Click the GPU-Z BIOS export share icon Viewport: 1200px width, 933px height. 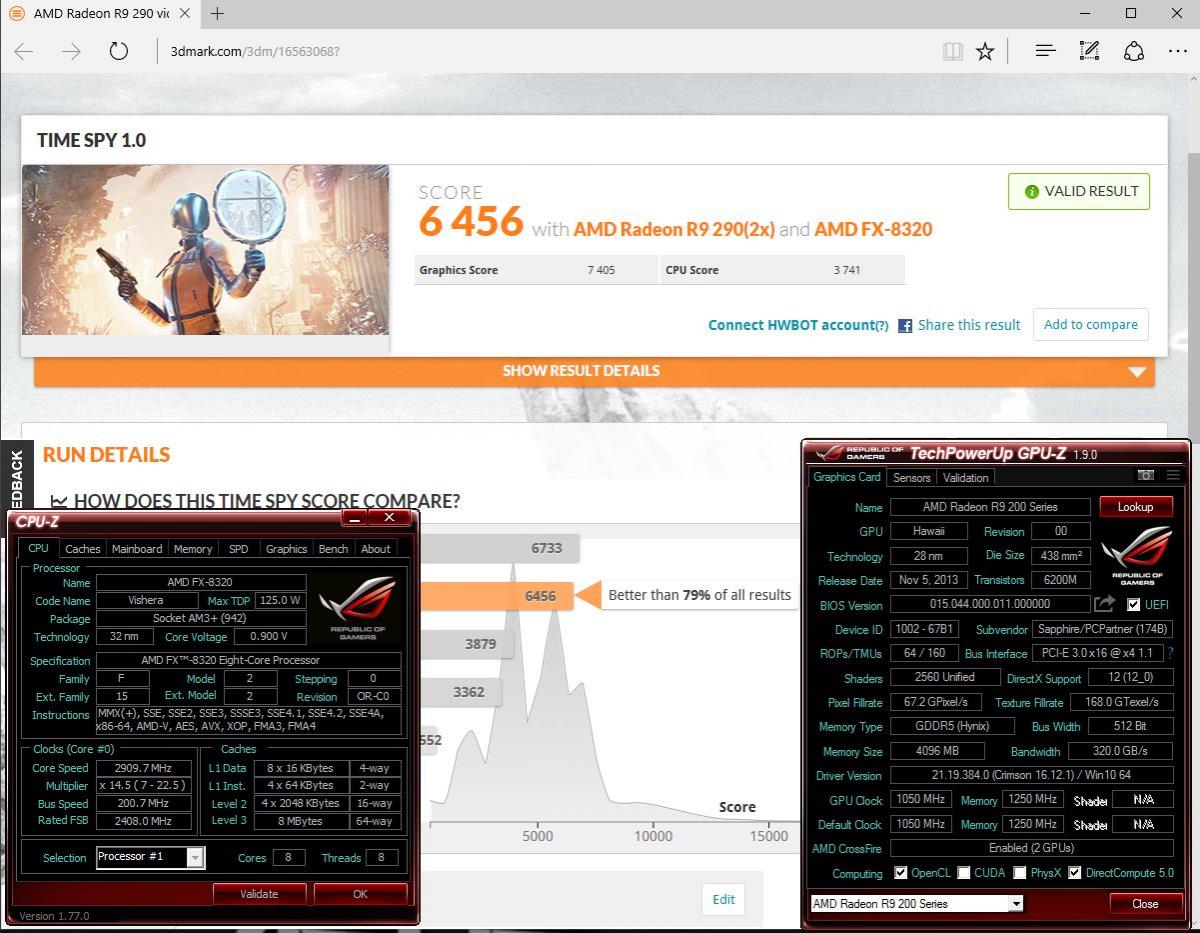pyautogui.click(x=1104, y=604)
